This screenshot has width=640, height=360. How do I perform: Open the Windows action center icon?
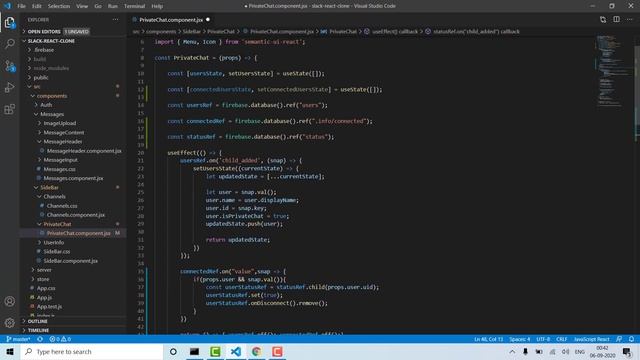pos(627,352)
